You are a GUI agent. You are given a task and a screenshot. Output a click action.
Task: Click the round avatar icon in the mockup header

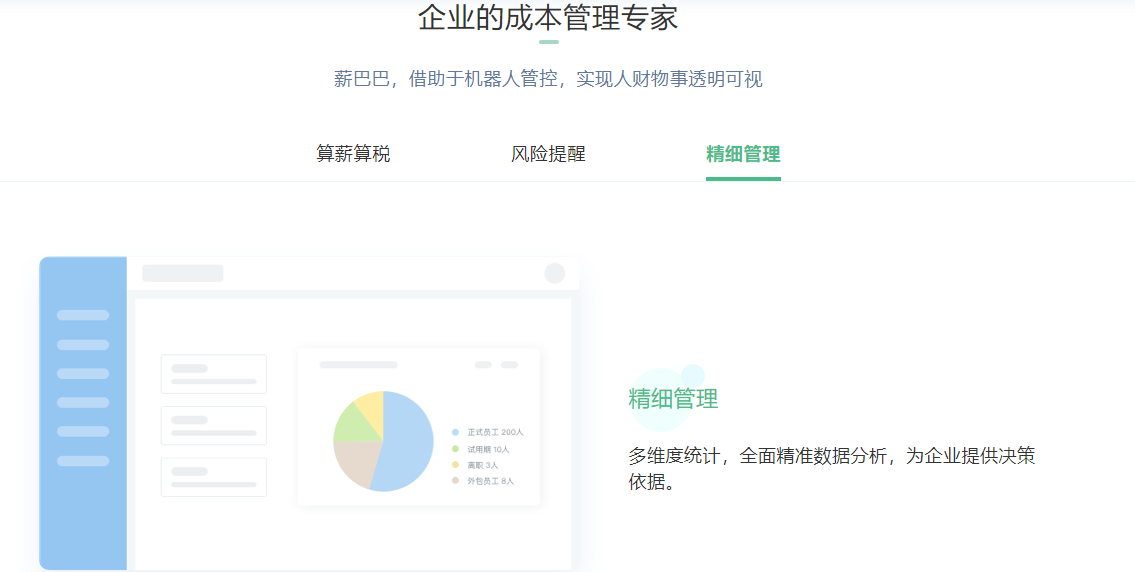coord(554,273)
